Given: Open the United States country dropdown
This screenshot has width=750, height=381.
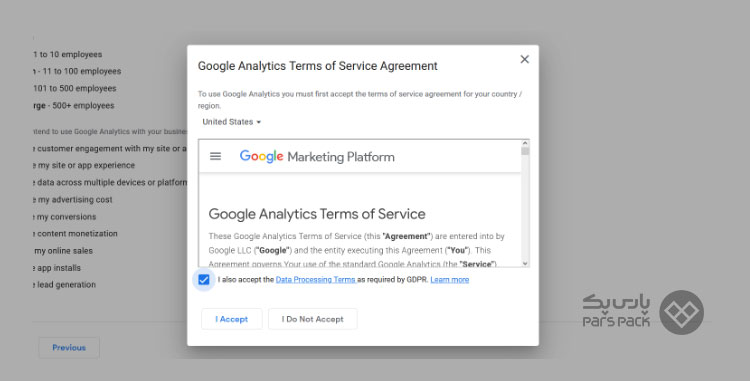Looking at the screenshot, I should coord(232,122).
